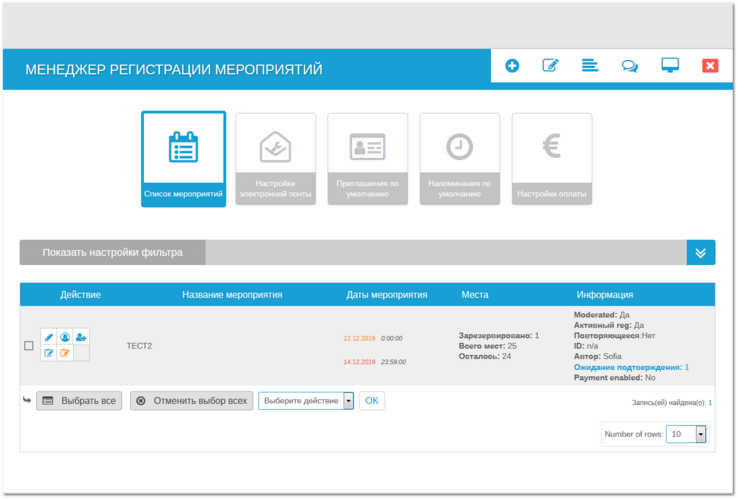
Task: Click the blue pencil icon for ТЕСТ2
Action: 49,337
